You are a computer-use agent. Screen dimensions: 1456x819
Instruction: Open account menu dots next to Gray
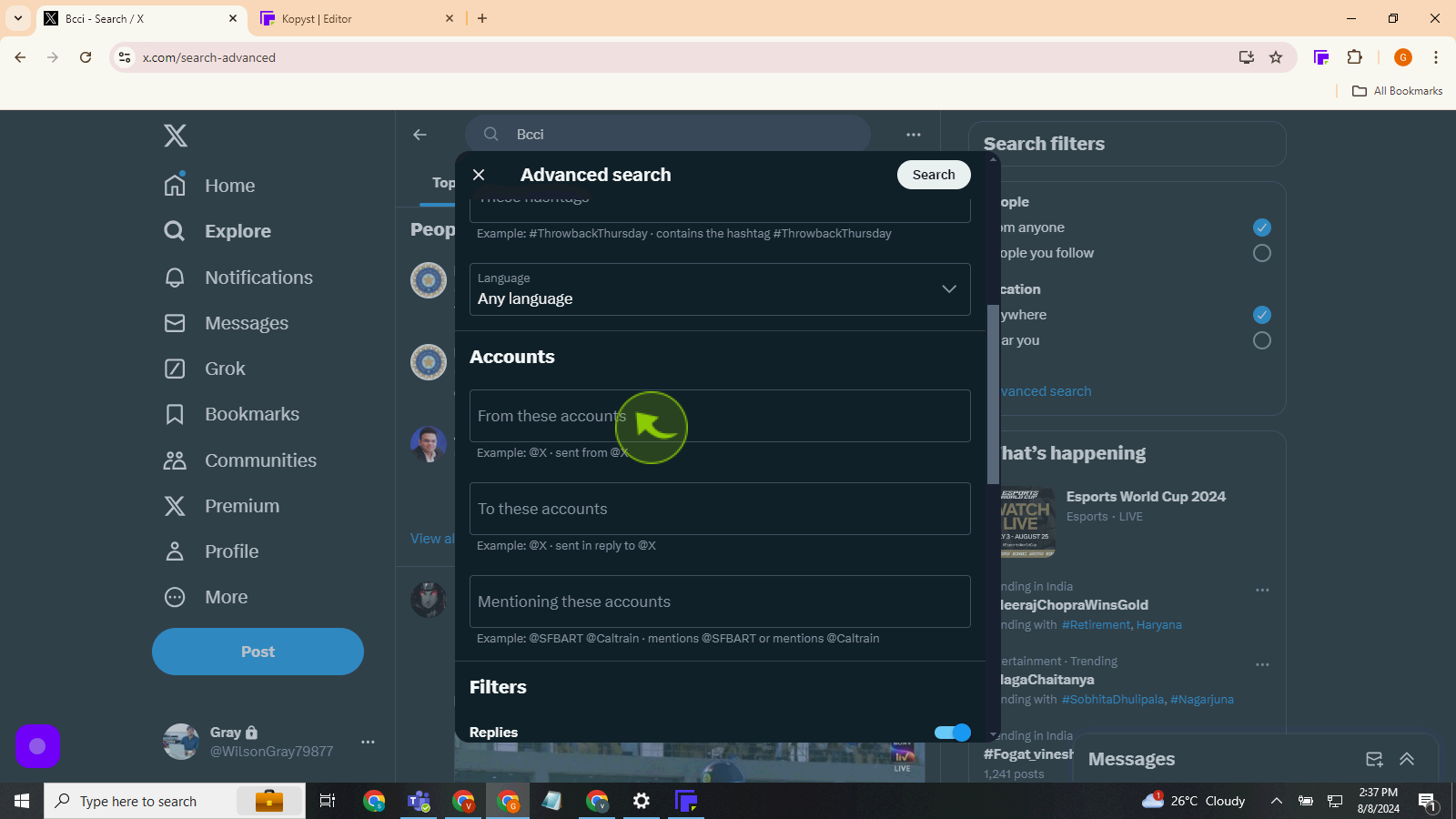[368, 742]
